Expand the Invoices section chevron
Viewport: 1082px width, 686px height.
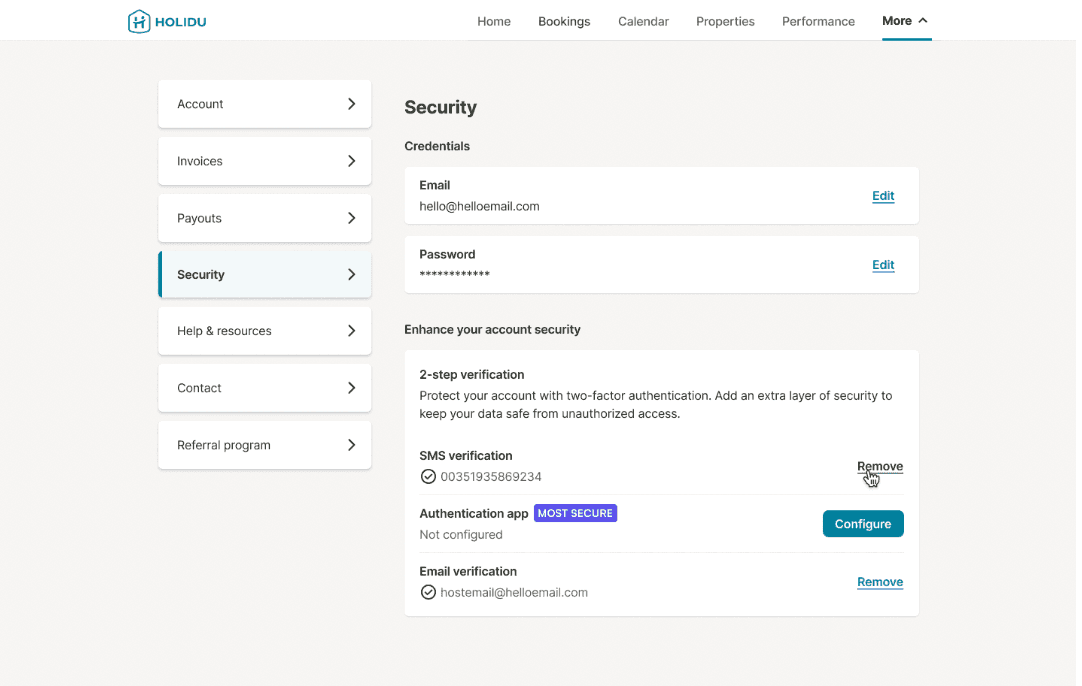click(351, 161)
